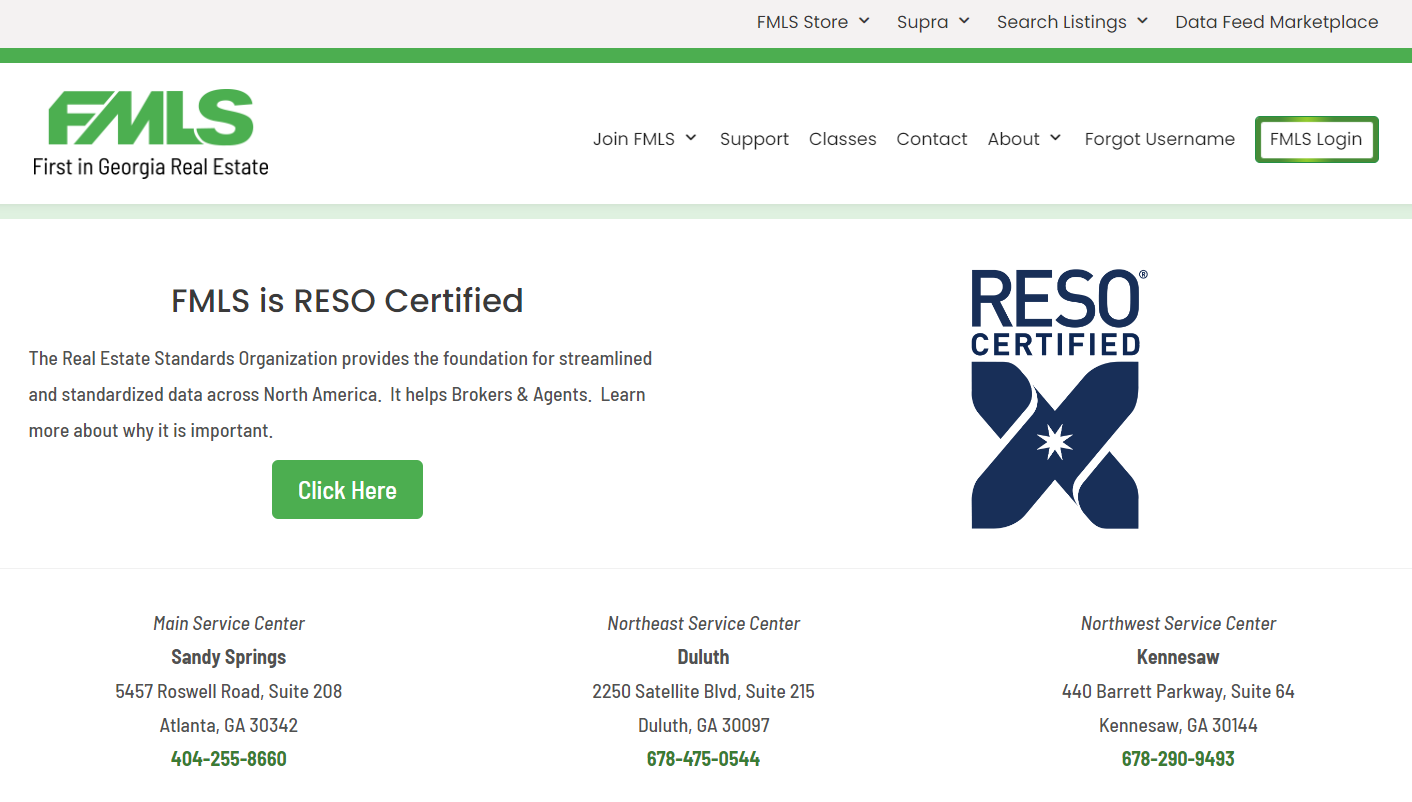The width and height of the screenshot is (1412, 802).
Task: Click address 2250 Satellite Blvd, Suite 215
Action: tap(703, 691)
